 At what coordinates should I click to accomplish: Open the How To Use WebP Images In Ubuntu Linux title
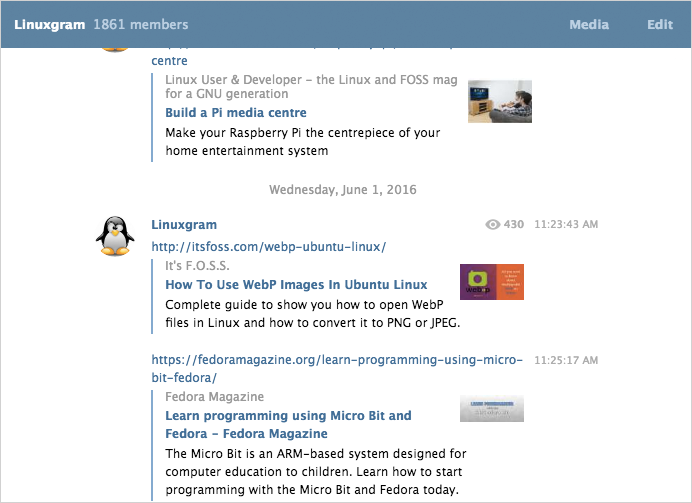tap(296, 285)
